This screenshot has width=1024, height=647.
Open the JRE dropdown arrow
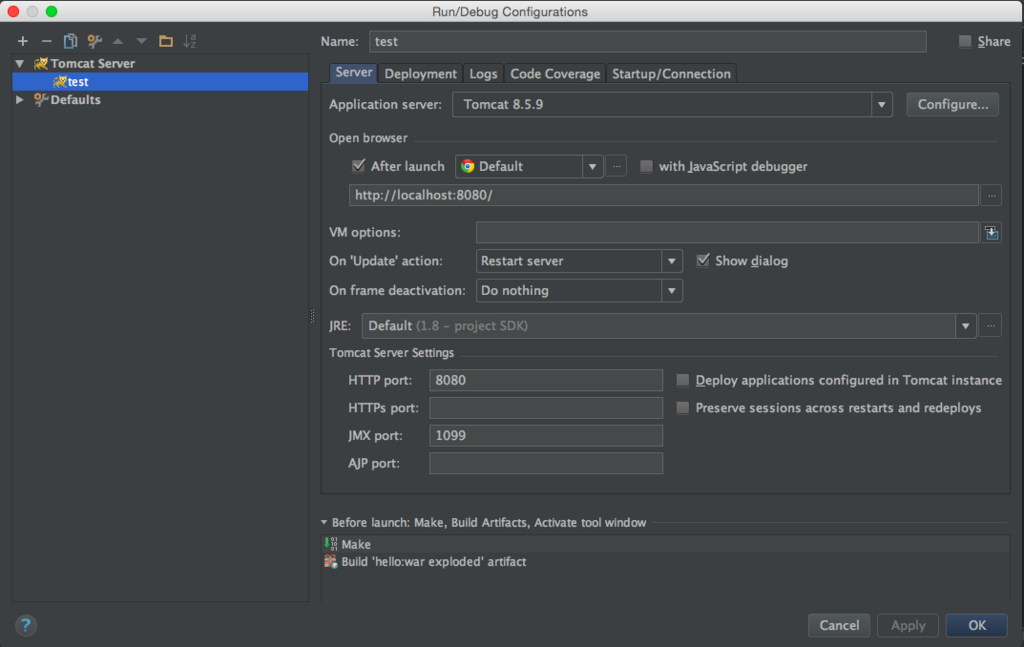click(965, 326)
